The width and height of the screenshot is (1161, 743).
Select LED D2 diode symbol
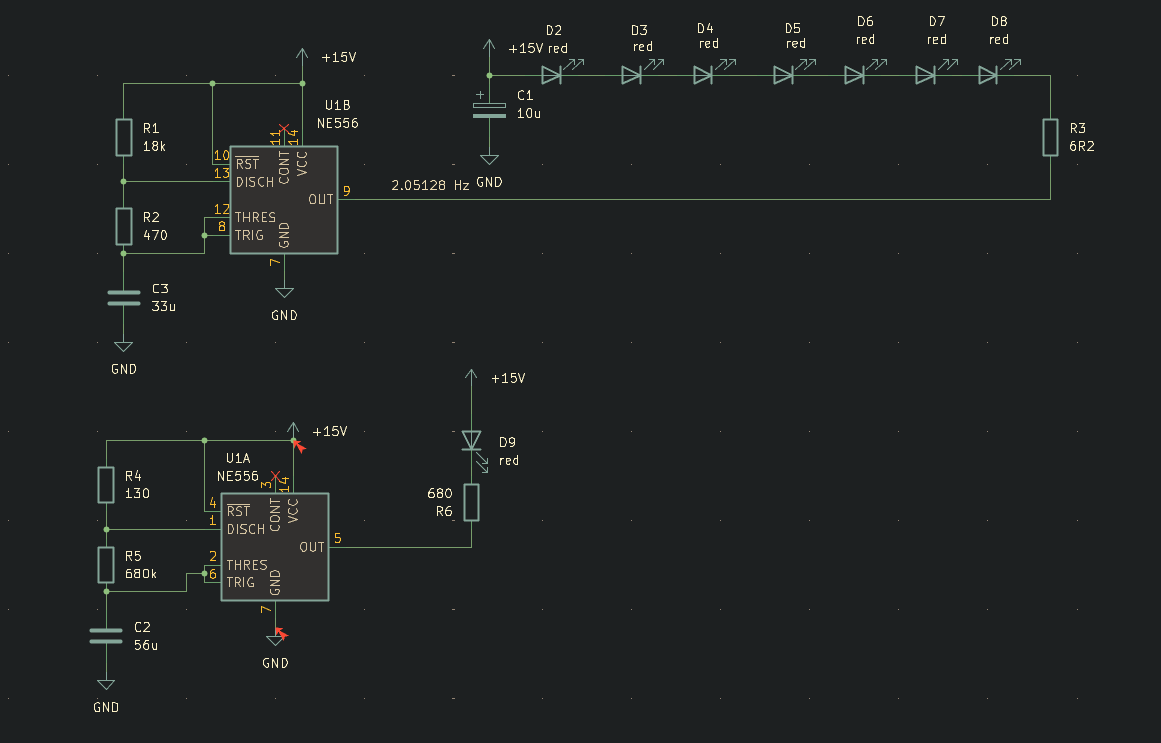[552, 75]
